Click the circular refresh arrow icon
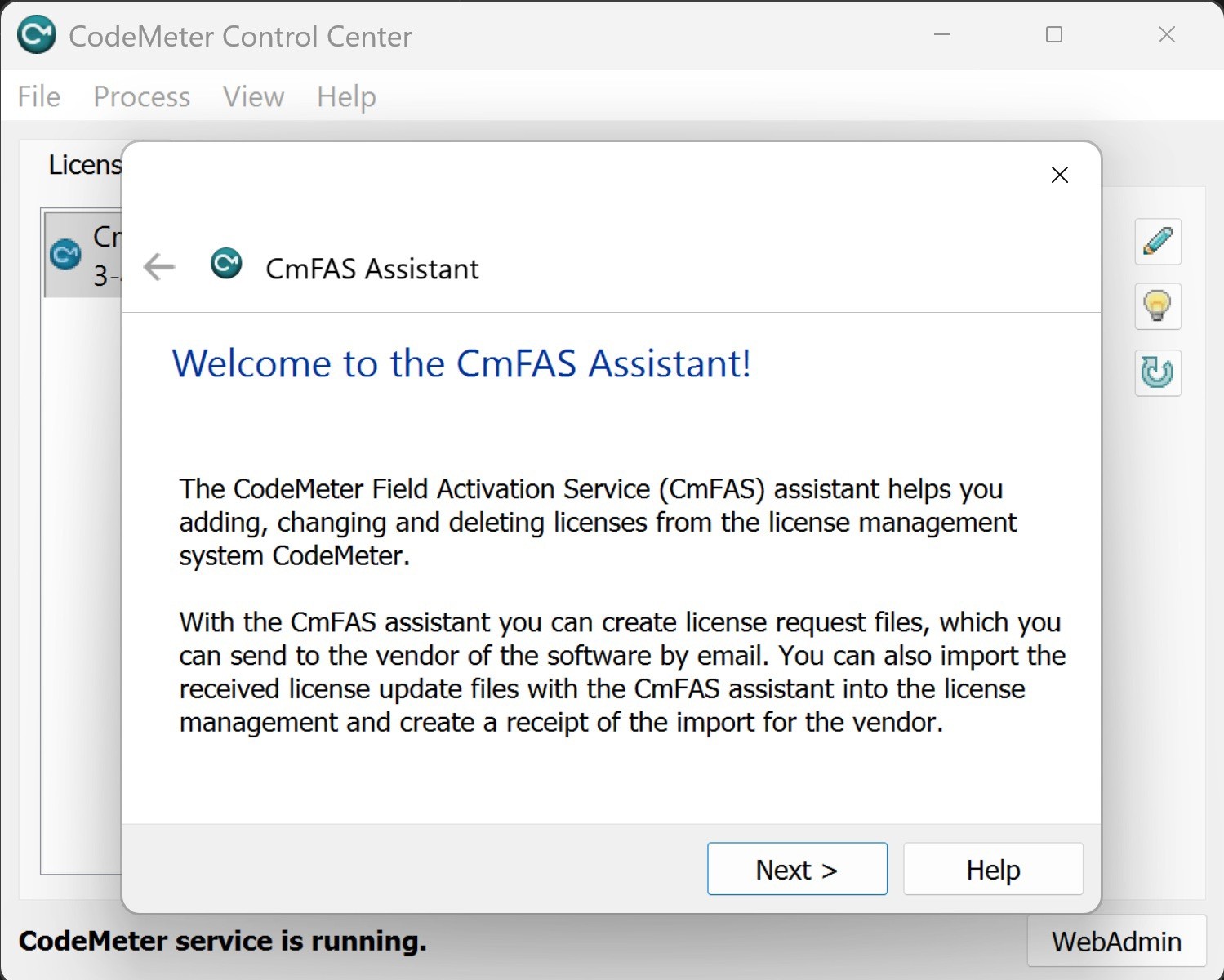The height and width of the screenshot is (980, 1224). tap(1158, 372)
